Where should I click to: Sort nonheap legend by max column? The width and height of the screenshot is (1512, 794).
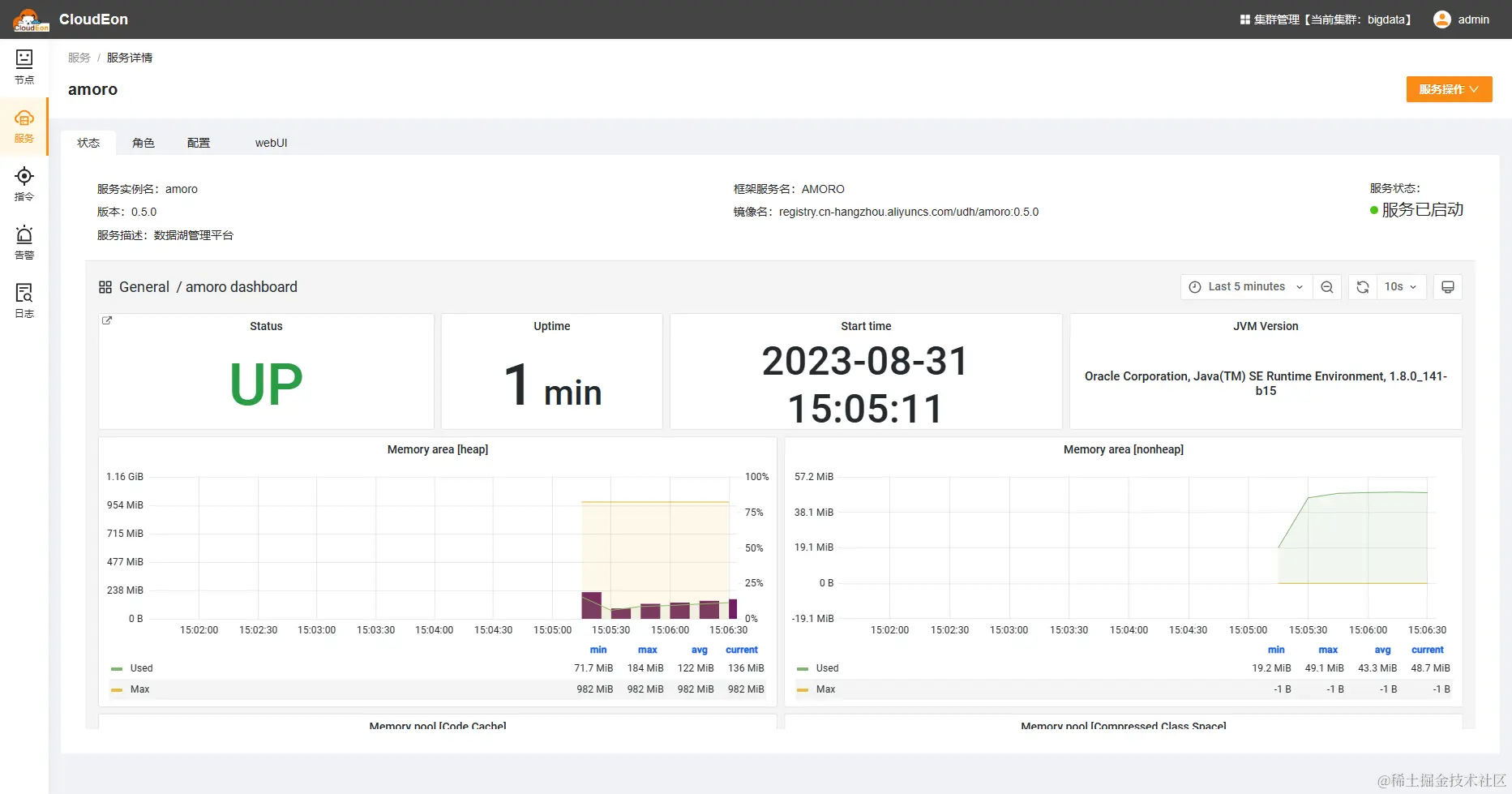[1328, 650]
